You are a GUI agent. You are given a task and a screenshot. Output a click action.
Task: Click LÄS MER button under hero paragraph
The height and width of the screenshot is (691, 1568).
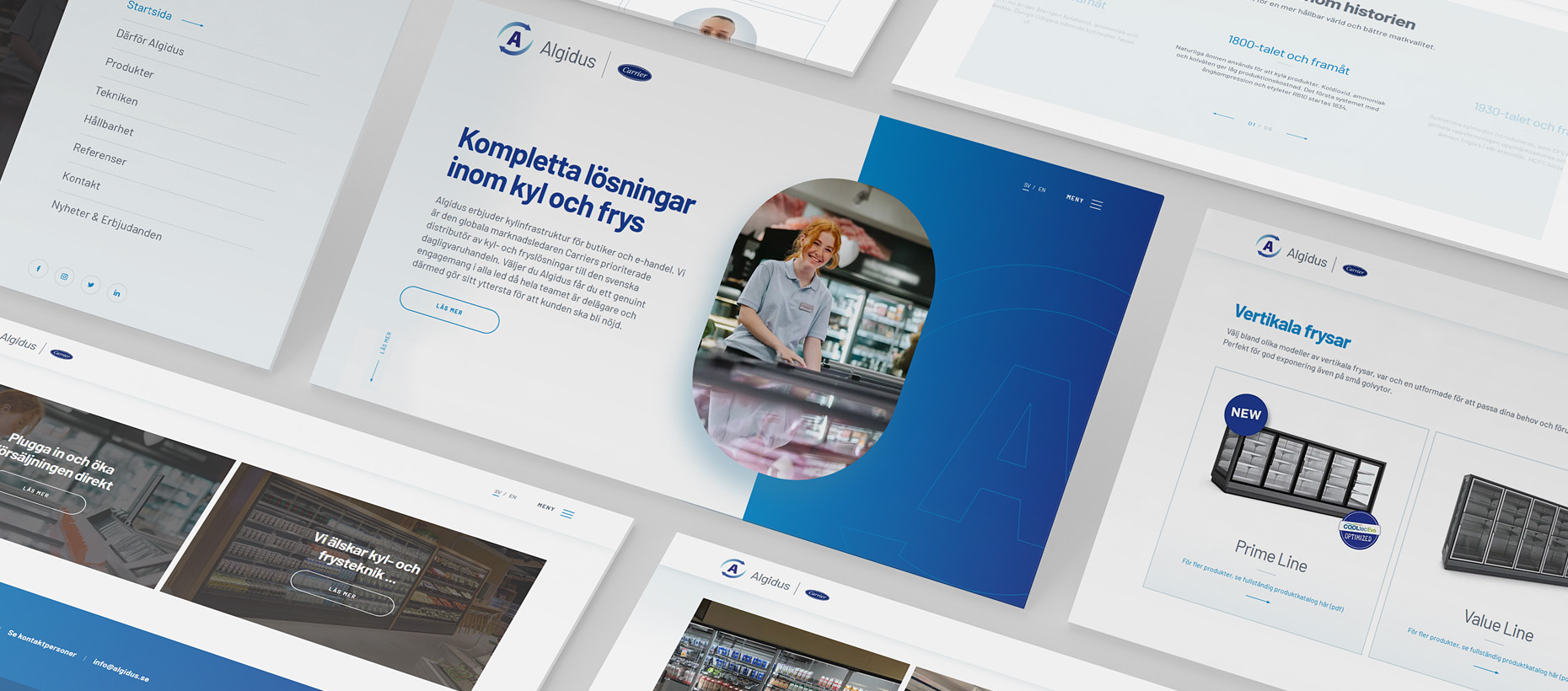[449, 310]
